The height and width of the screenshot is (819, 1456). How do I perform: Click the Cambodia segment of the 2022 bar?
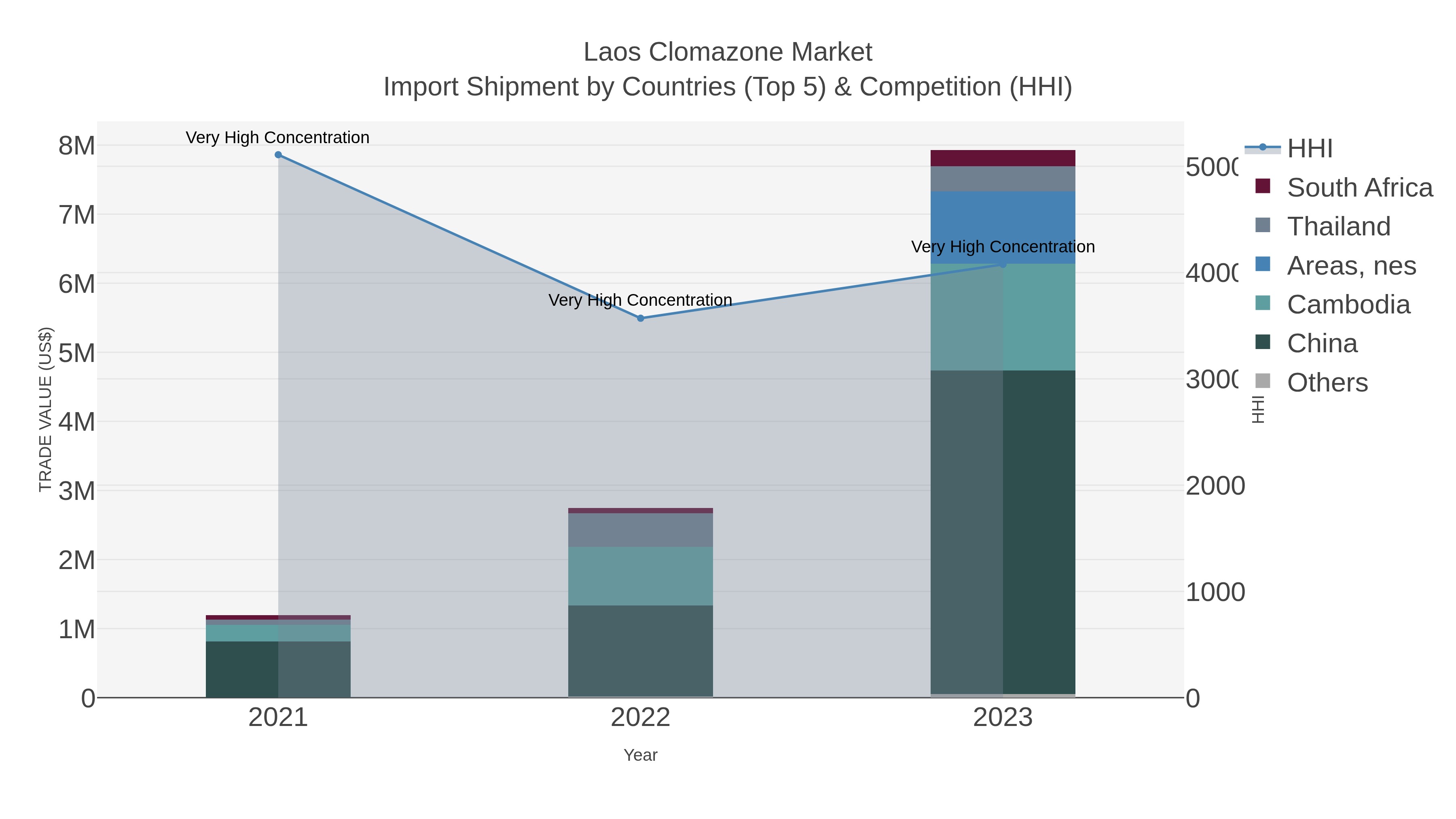coord(640,576)
